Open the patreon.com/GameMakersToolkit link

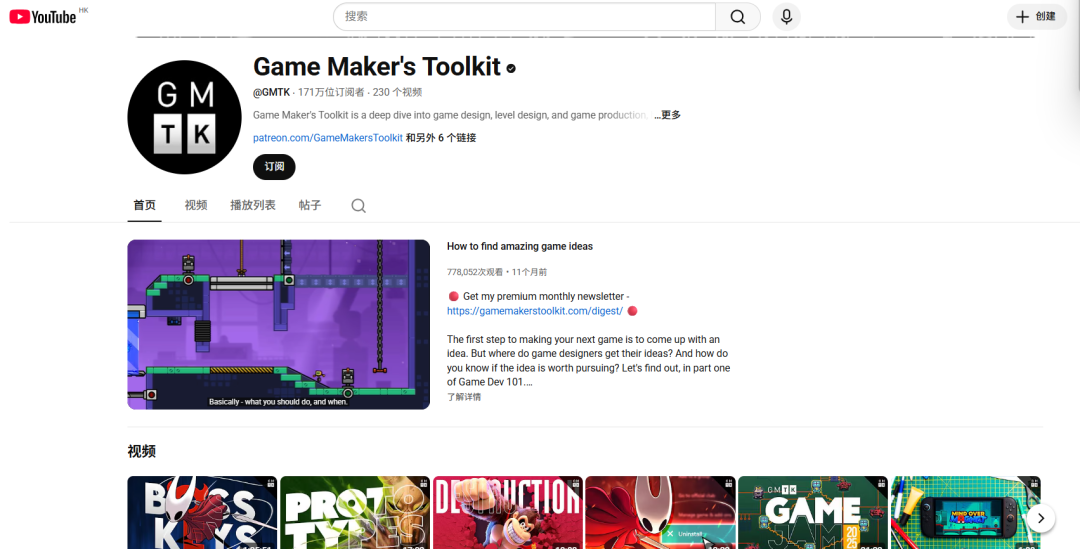pyautogui.click(x=328, y=138)
